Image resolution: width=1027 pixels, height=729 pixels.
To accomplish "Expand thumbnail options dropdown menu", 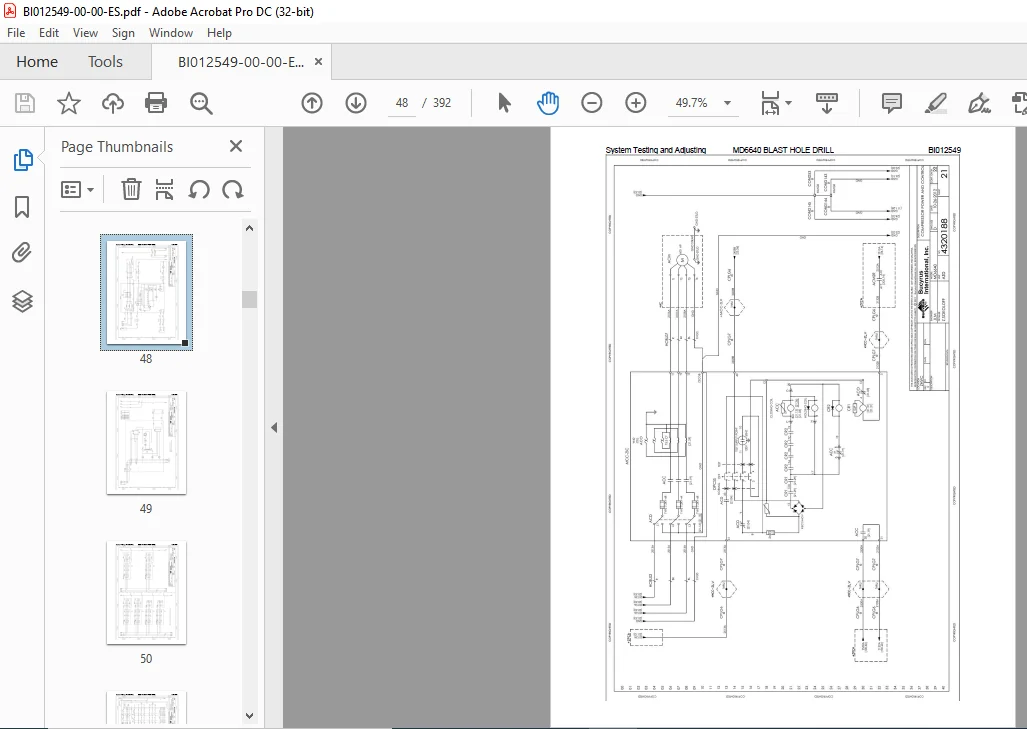I will 78,190.
